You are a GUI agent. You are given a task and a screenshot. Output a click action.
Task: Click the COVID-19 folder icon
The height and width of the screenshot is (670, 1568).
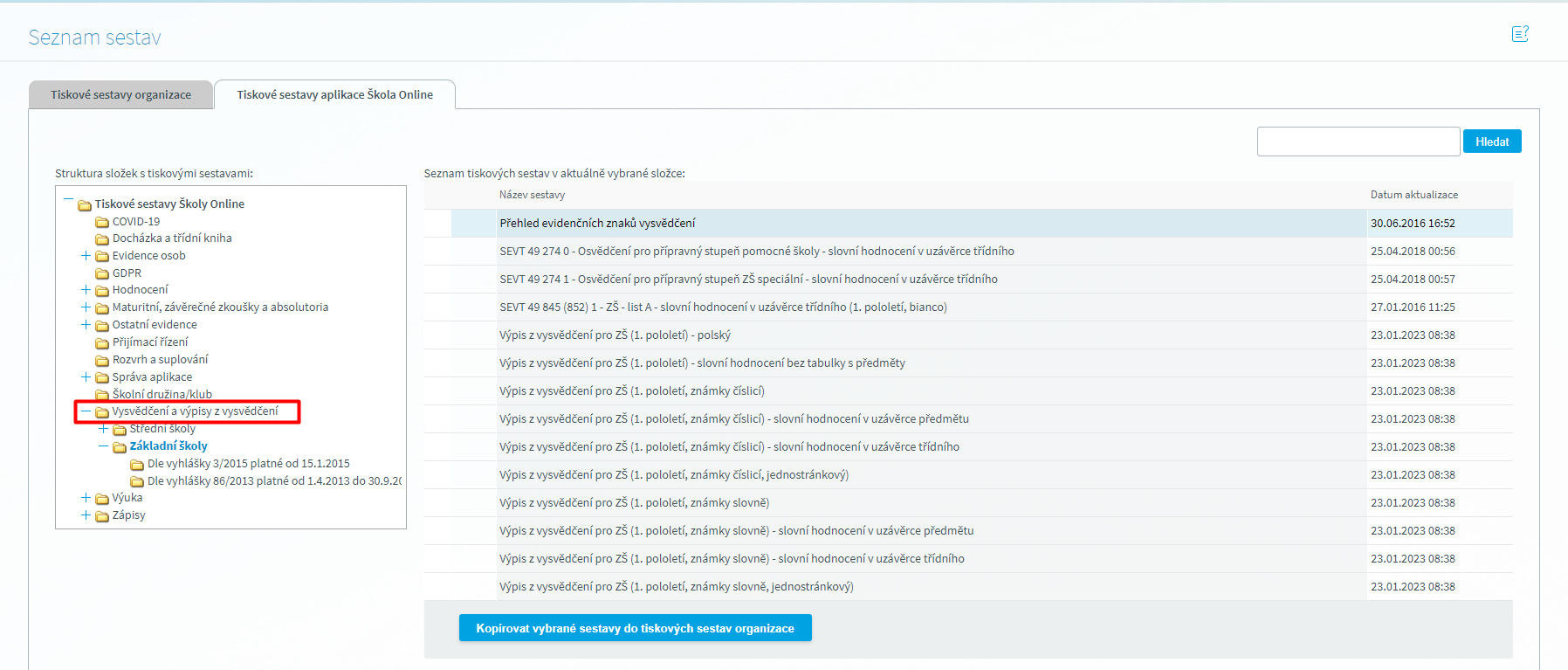tap(102, 222)
